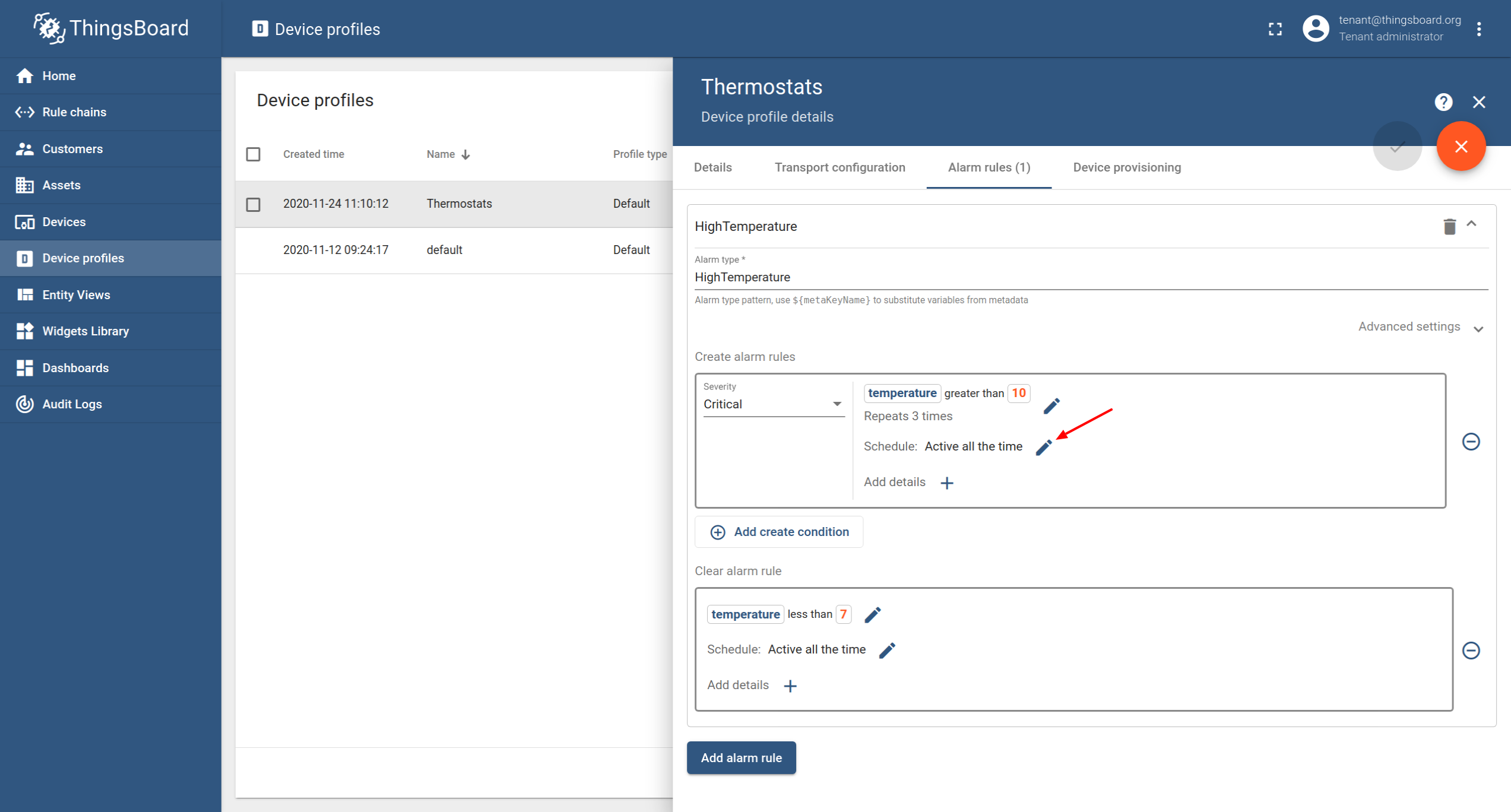This screenshot has height=812, width=1511.
Task: Click the ThingsBoard logo
Action: 112,28
